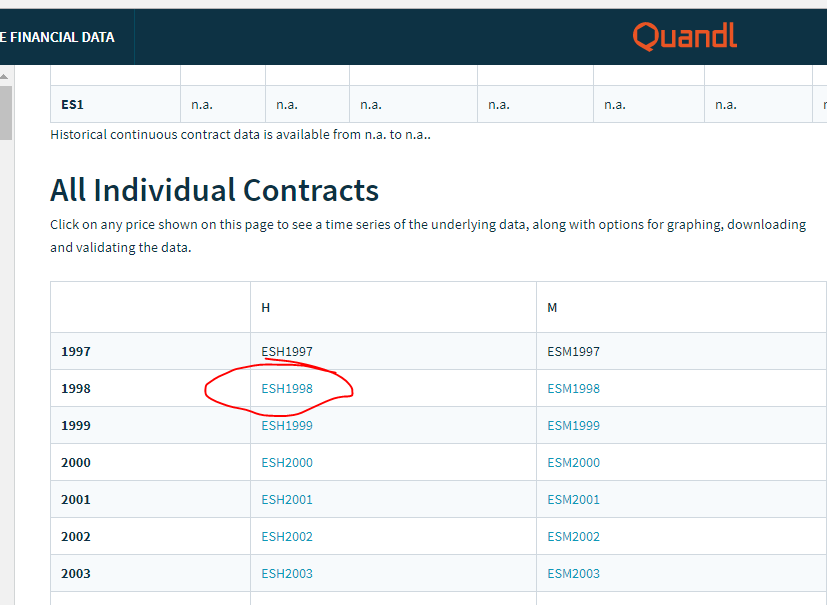Viewport: 827px width, 605px height.
Task: Click the vertical scrollbar thumb
Action: tap(5, 112)
